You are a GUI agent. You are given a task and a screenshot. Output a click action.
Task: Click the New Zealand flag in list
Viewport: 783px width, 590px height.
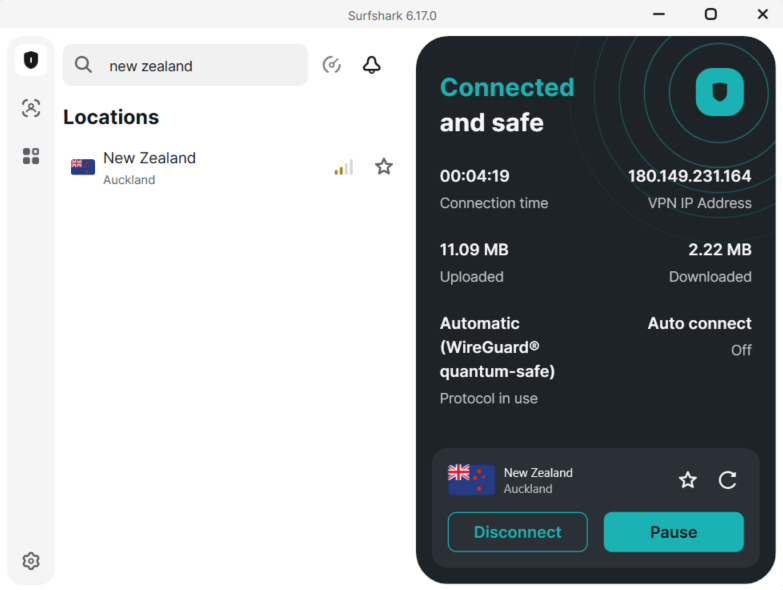point(83,167)
